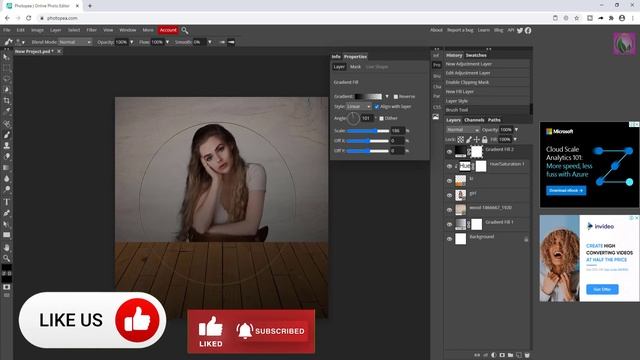Select the Eyedropper tool
The width and height of the screenshot is (640, 360).
point(6,111)
